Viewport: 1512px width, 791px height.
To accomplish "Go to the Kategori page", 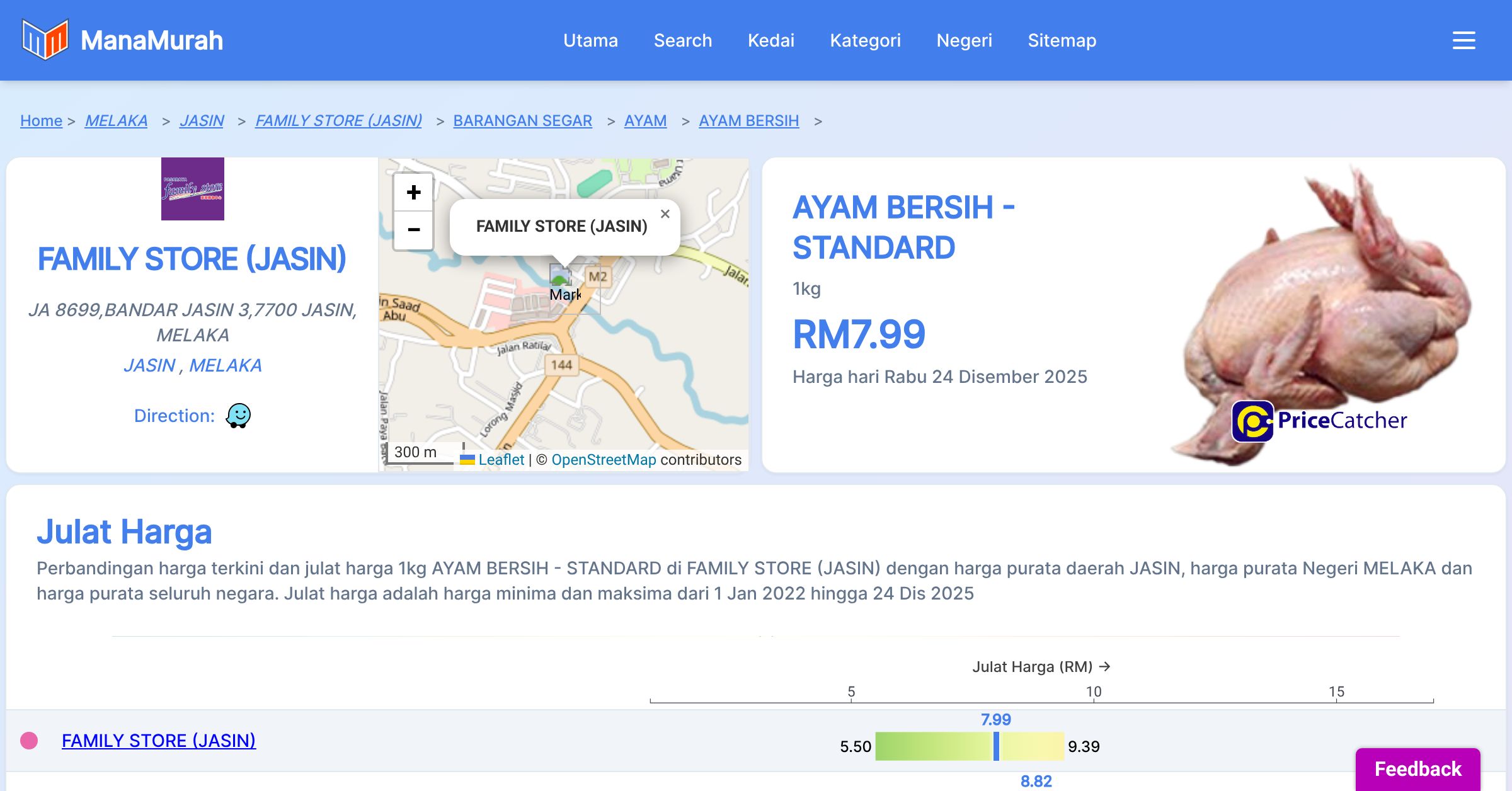I will (865, 40).
